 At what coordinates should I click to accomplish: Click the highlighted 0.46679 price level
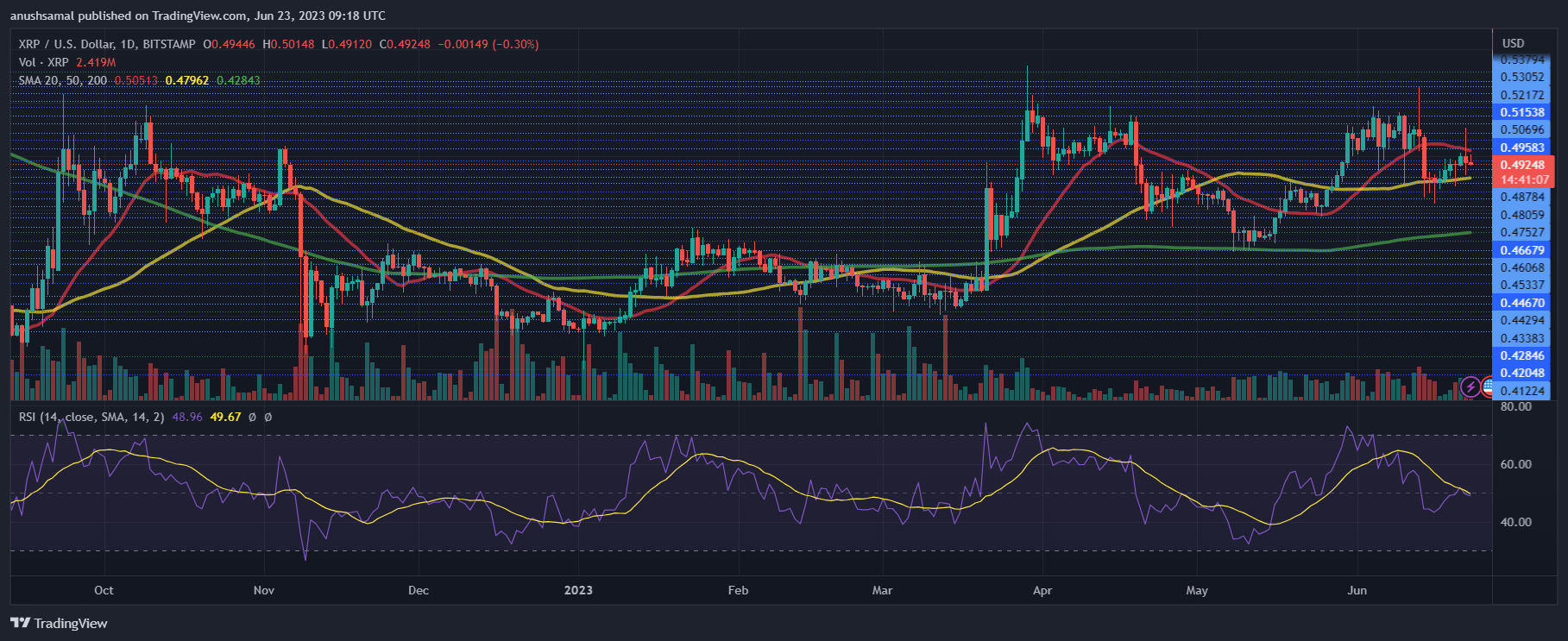(x=1521, y=250)
